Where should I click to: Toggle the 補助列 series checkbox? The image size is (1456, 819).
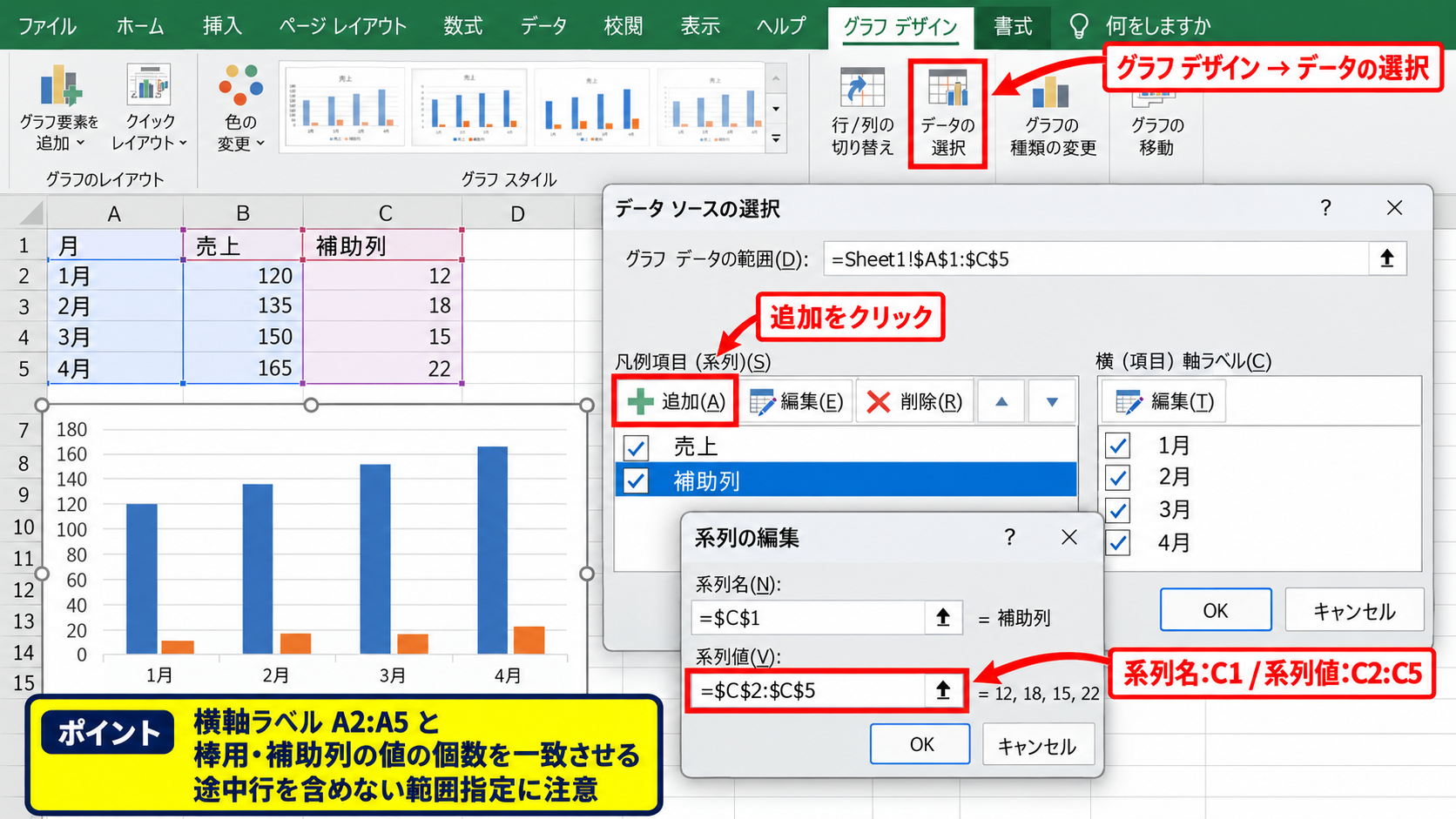[636, 480]
